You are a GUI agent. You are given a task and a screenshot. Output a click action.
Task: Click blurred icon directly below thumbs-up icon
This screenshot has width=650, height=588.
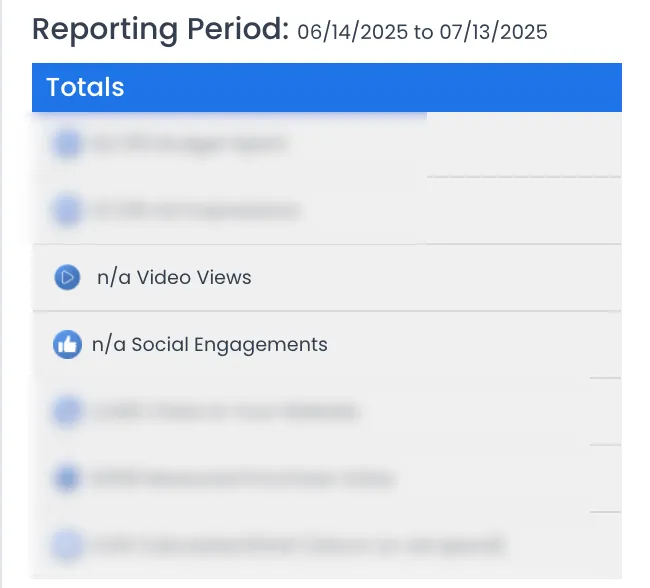[x=67, y=411]
